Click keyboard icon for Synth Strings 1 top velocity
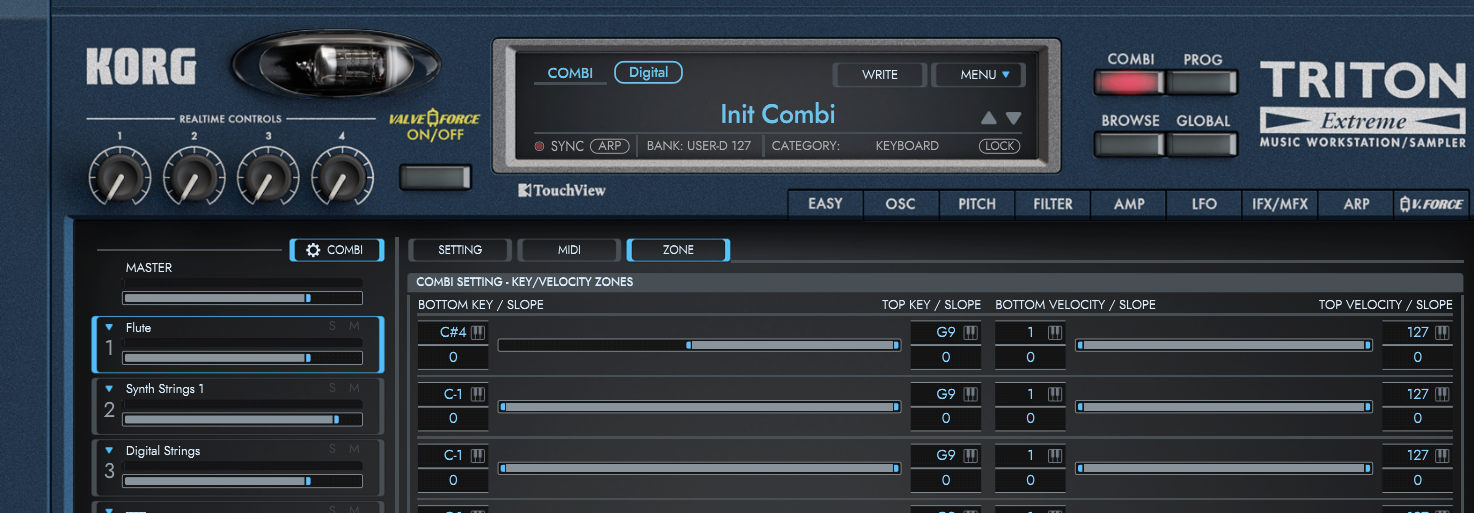1474x513 pixels. click(x=1442, y=394)
